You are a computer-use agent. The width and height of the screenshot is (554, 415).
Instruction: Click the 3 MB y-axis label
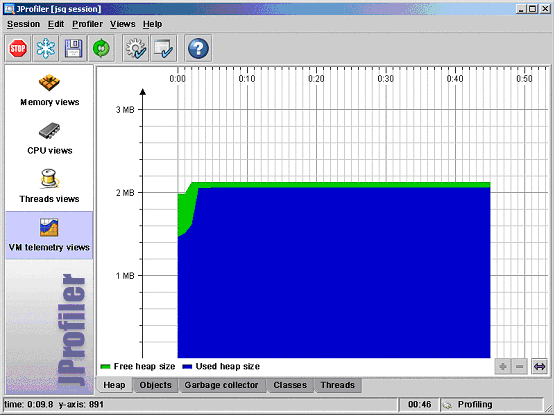(125, 110)
